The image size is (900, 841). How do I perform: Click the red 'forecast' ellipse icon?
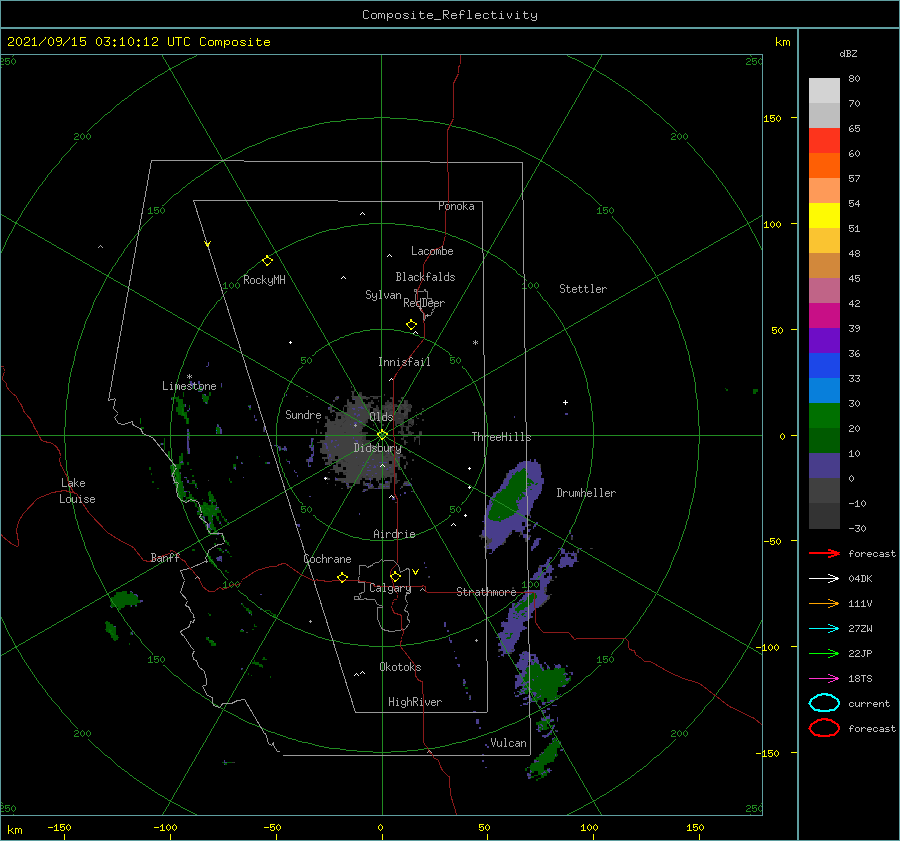pos(824,728)
